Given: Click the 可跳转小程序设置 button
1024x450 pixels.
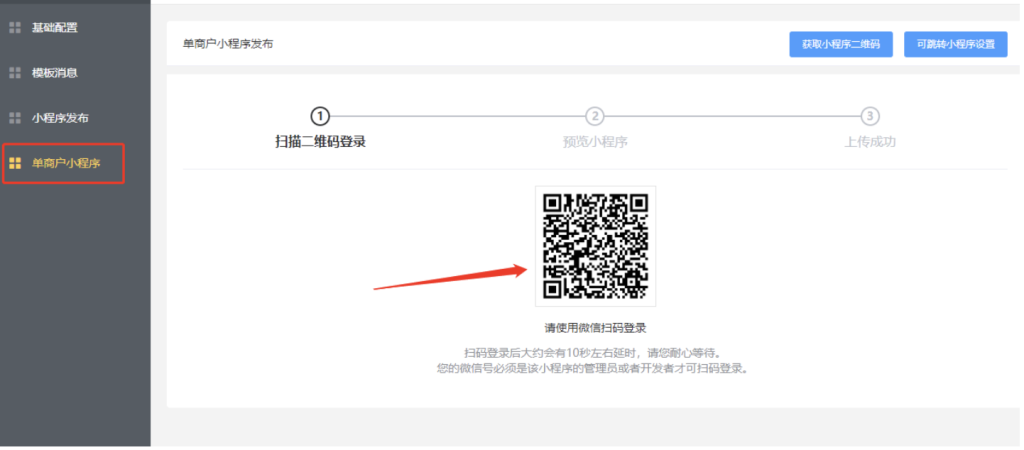Looking at the screenshot, I should (x=955, y=44).
